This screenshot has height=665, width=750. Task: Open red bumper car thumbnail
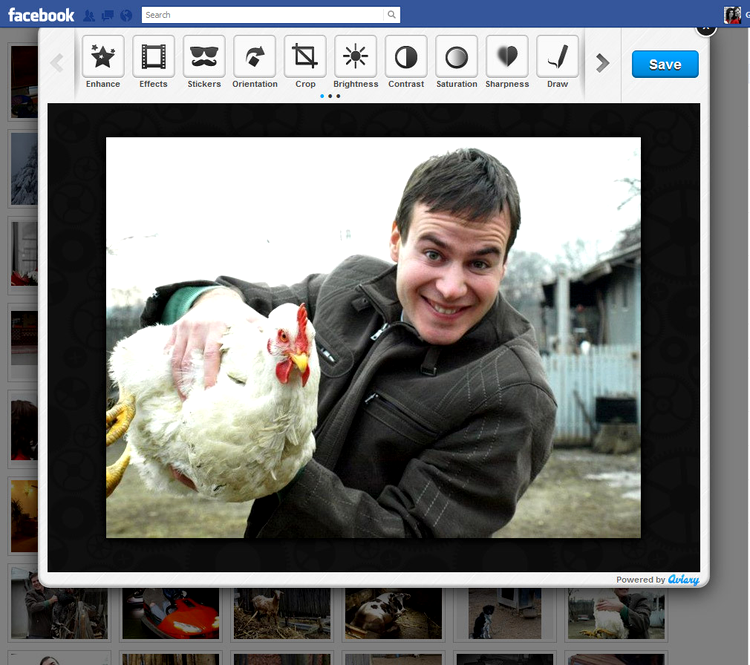coord(171,613)
